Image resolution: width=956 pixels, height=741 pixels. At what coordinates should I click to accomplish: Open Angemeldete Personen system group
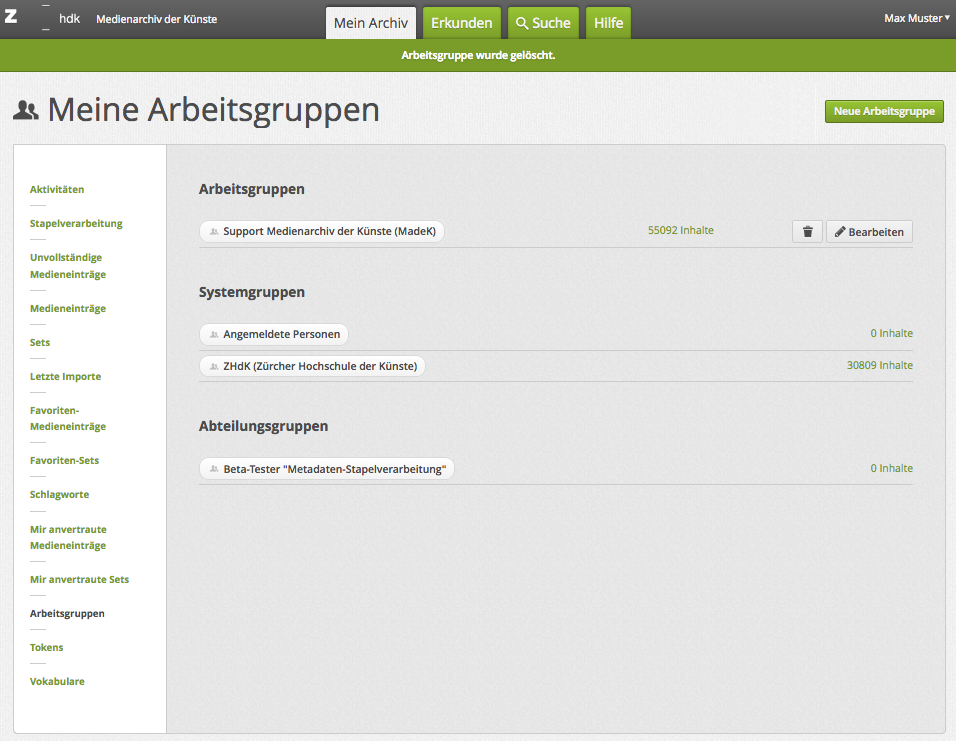point(274,334)
